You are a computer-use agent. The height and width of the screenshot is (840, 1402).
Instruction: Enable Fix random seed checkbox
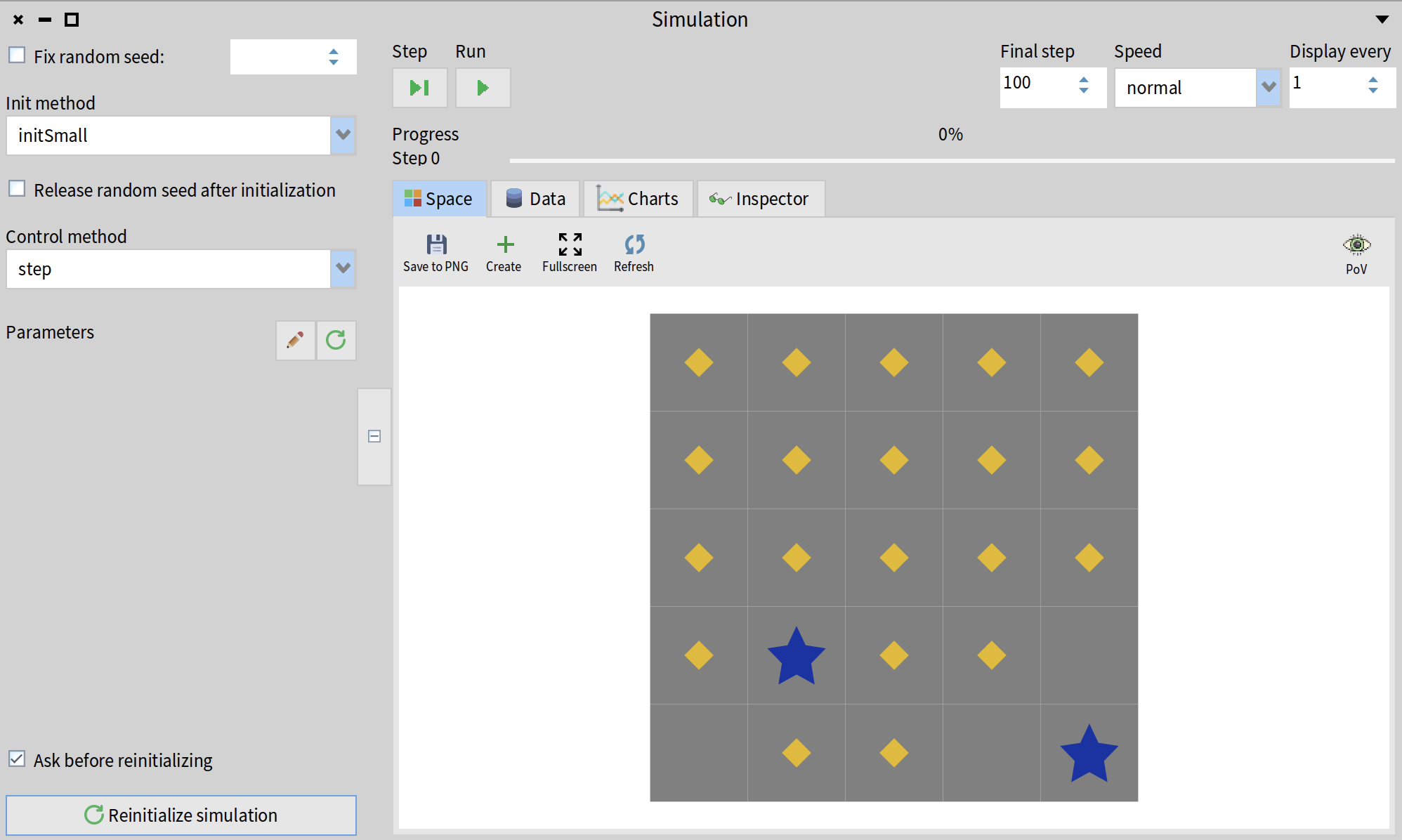[x=18, y=55]
